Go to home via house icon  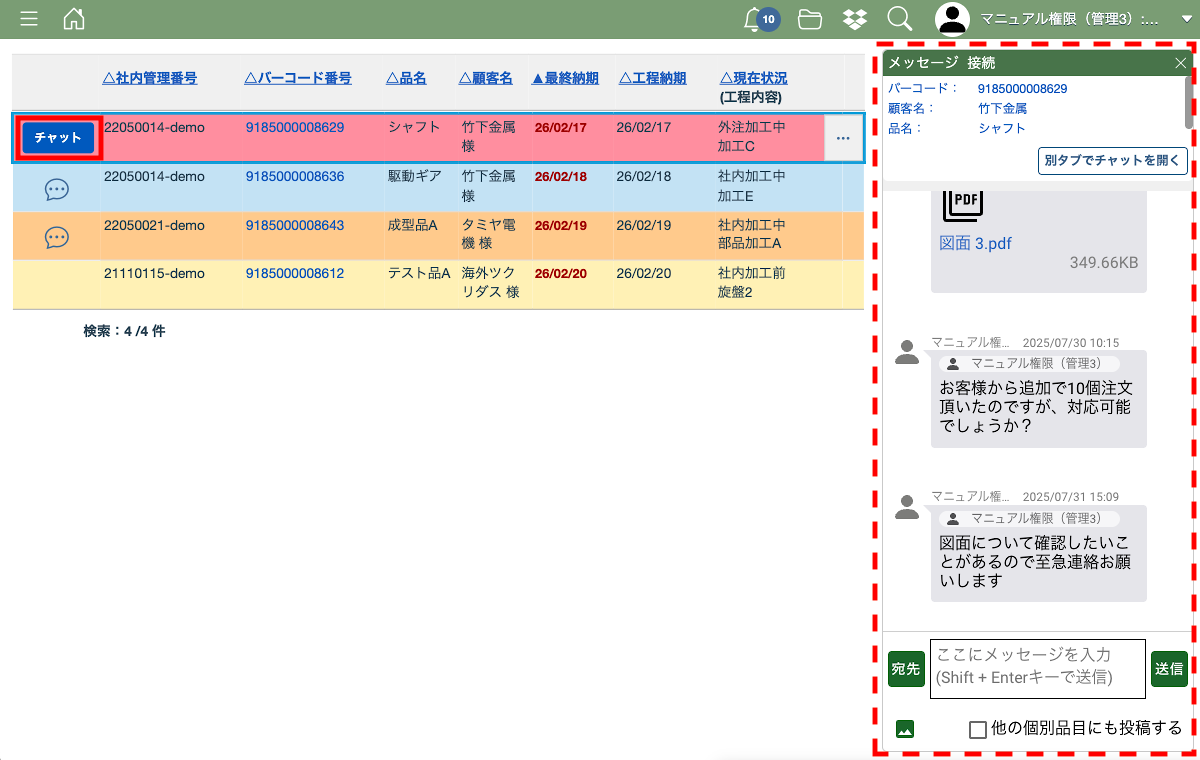[x=74, y=19]
